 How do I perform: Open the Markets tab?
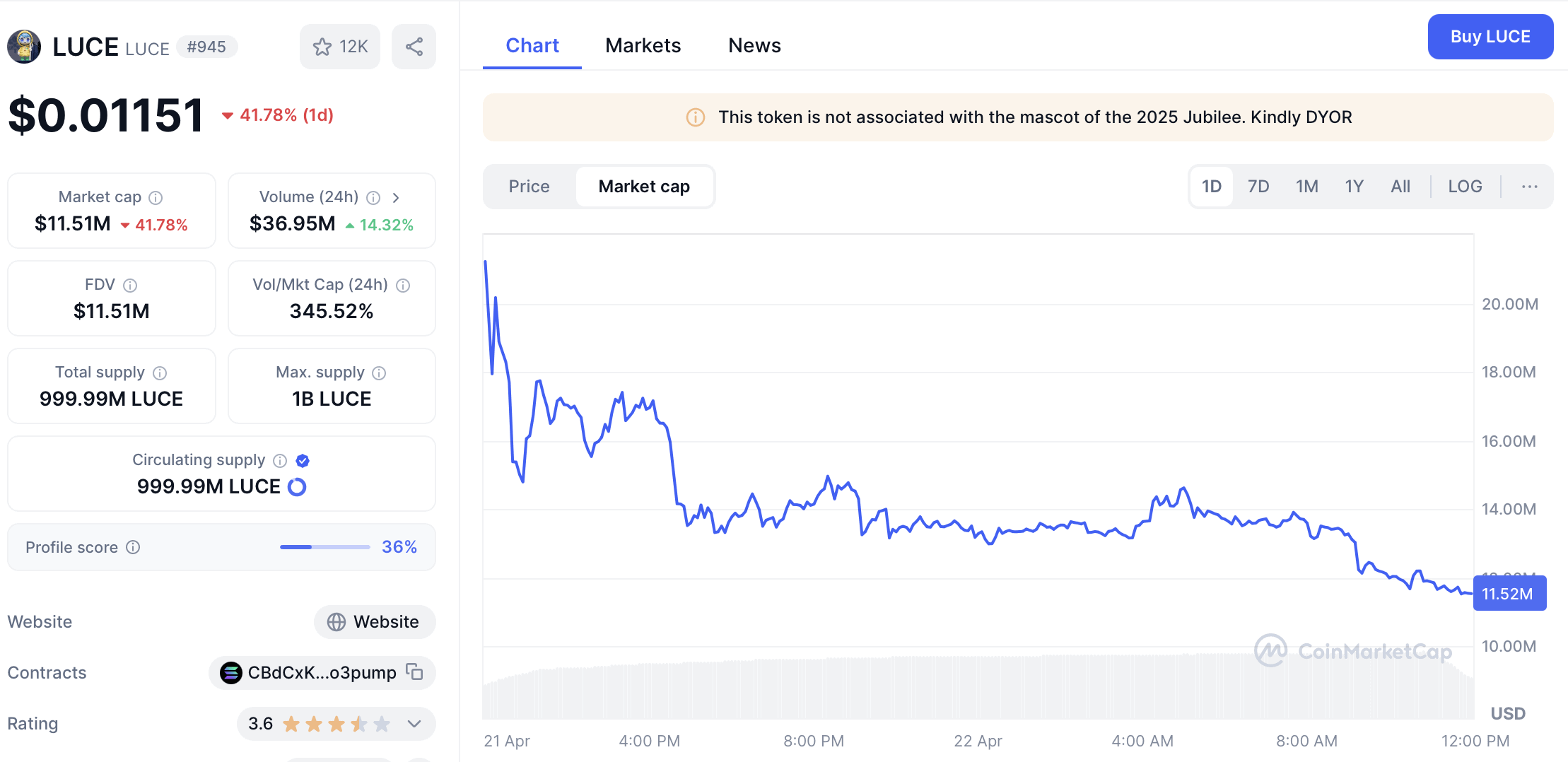click(643, 45)
